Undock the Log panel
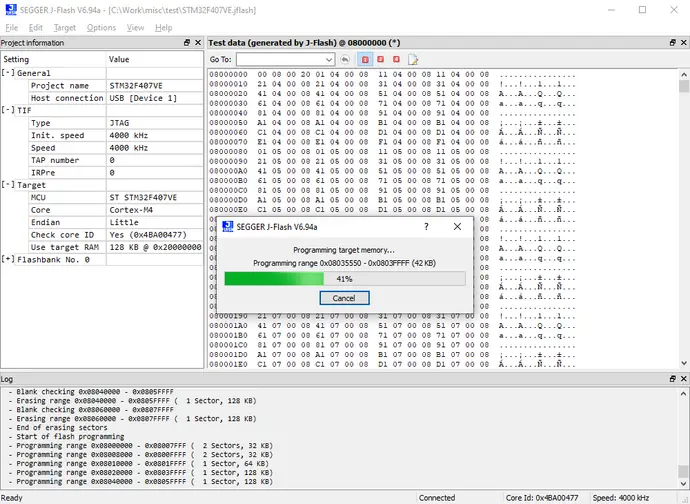This screenshot has height=504, width=690. [671, 379]
